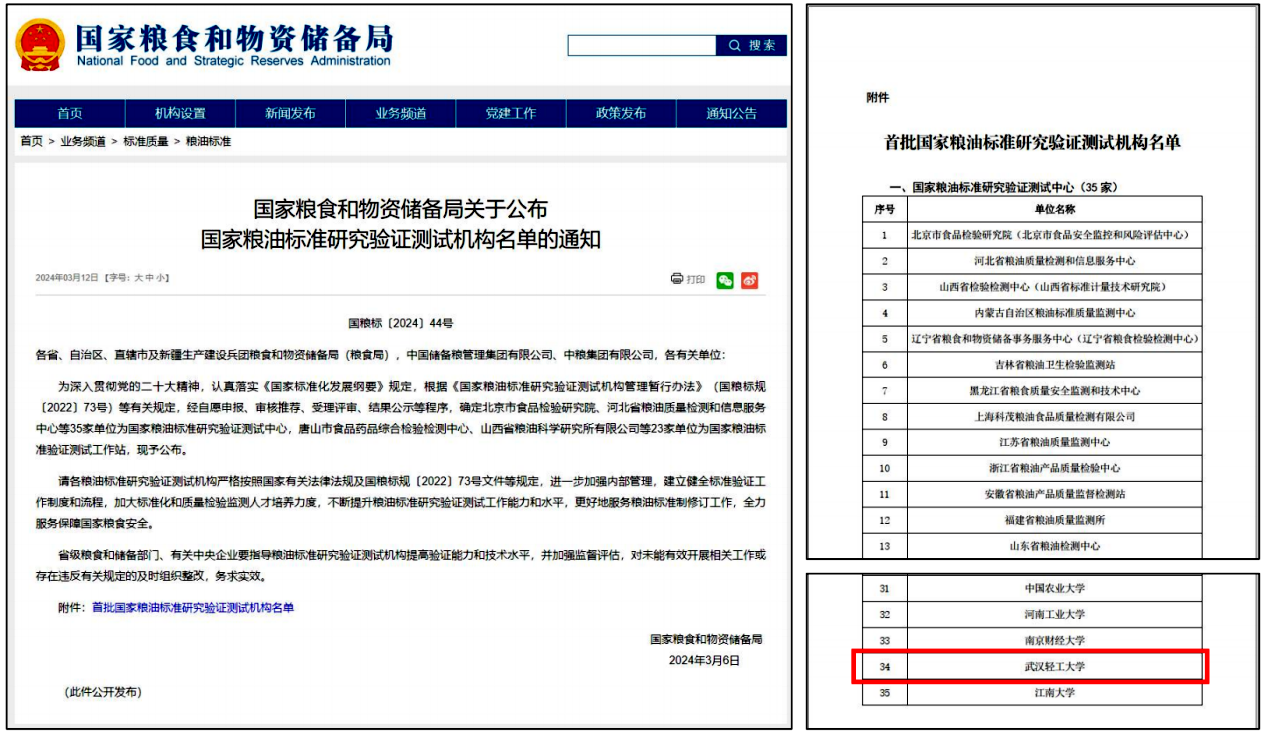Click table row 黑龙江省粮食质量安全监测和技术中心
This screenshot has width=1268, height=735.
point(1032,391)
